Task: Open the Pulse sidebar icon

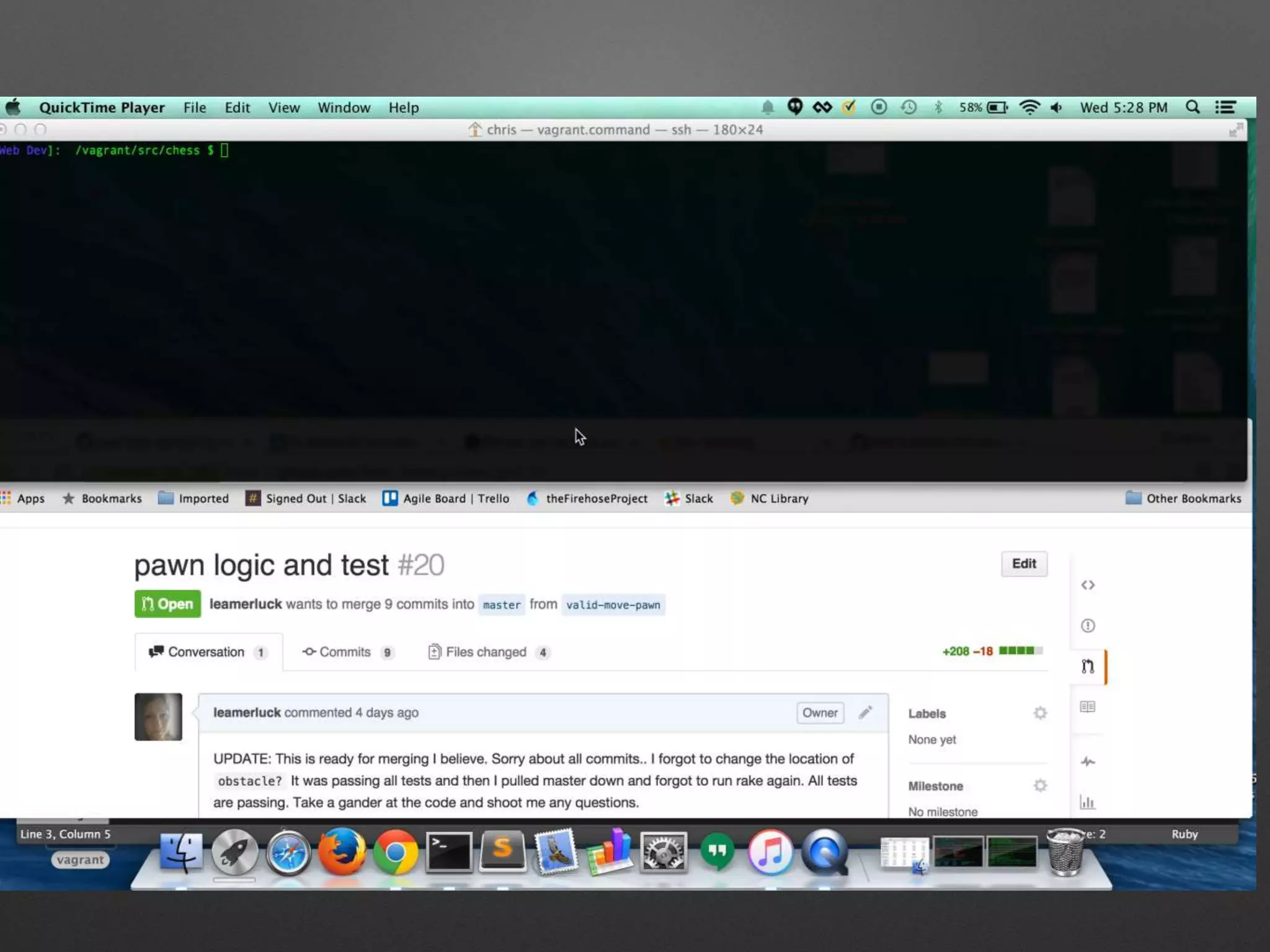Action: point(1088,762)
